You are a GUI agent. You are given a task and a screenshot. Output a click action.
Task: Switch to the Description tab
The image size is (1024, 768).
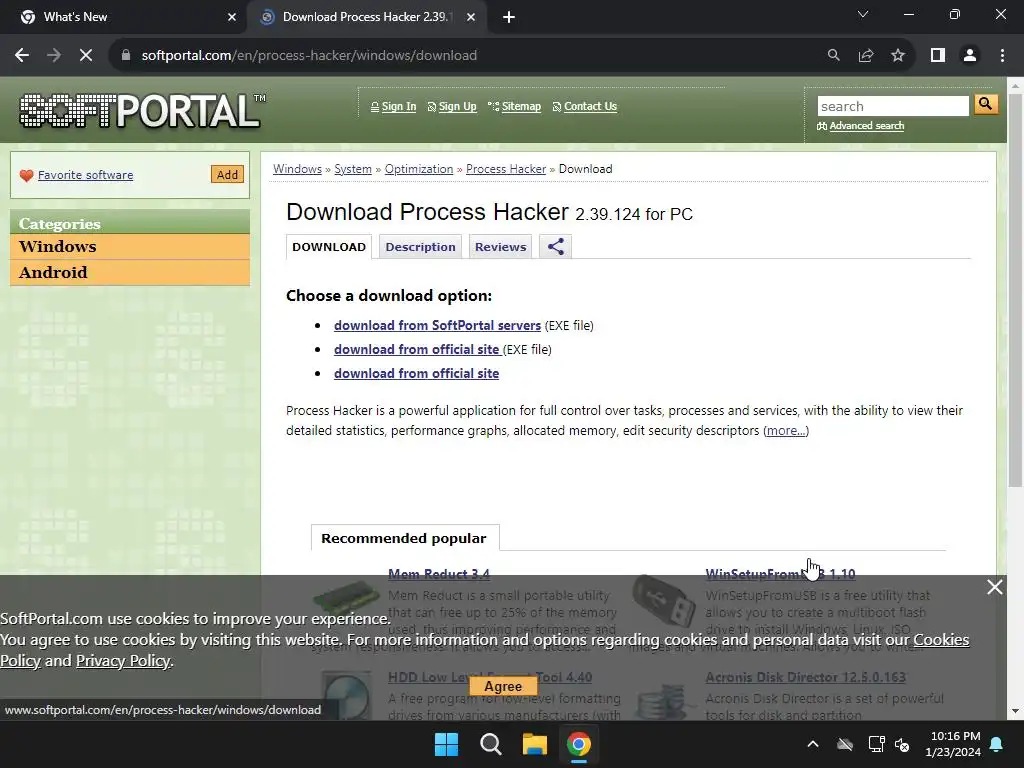[x=420, y=247]
